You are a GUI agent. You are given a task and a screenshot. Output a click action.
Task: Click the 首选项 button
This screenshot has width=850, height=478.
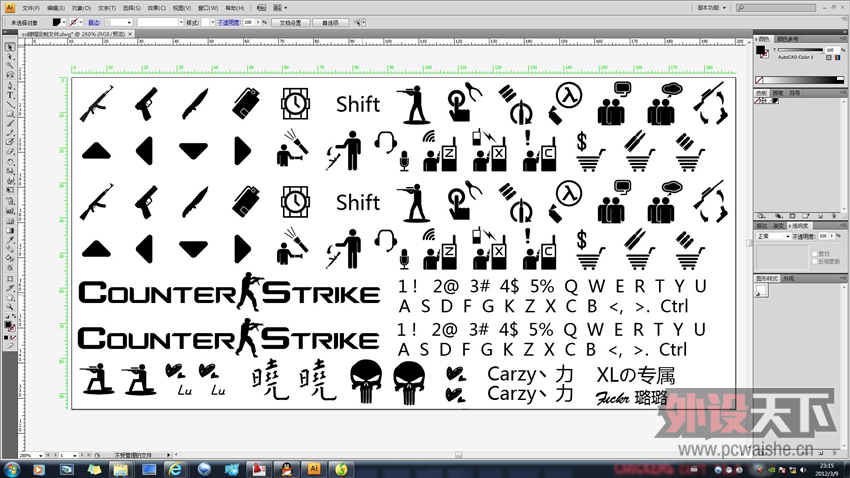click(330, 23)
